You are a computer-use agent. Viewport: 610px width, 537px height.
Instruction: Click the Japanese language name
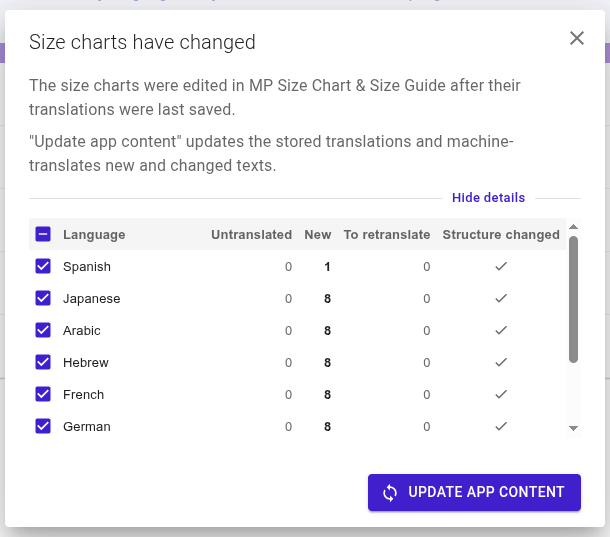pyautogui.click(x=91, y=299)
